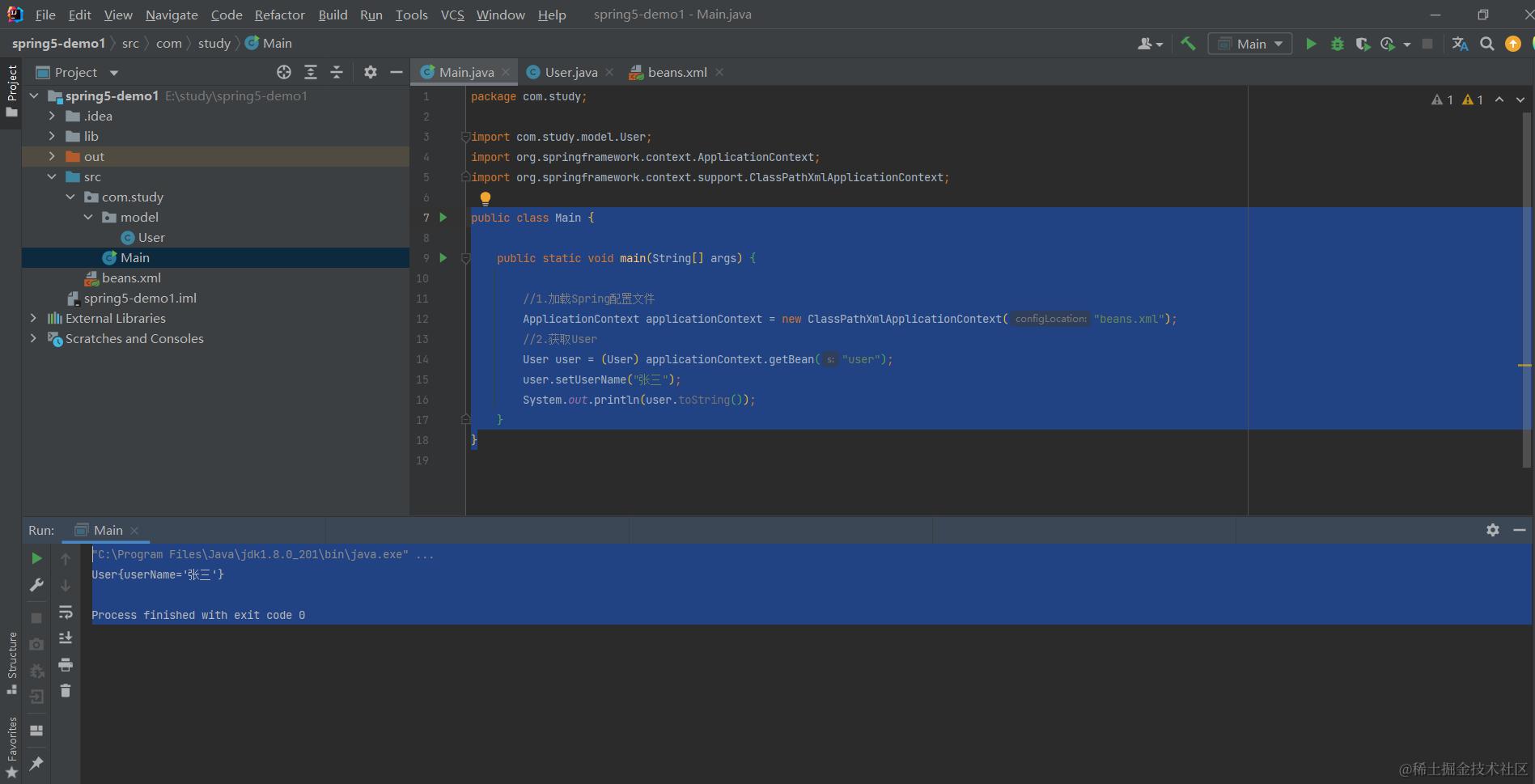
Task: Click the camera icon in the Run panel
Action: click(36, 644)
